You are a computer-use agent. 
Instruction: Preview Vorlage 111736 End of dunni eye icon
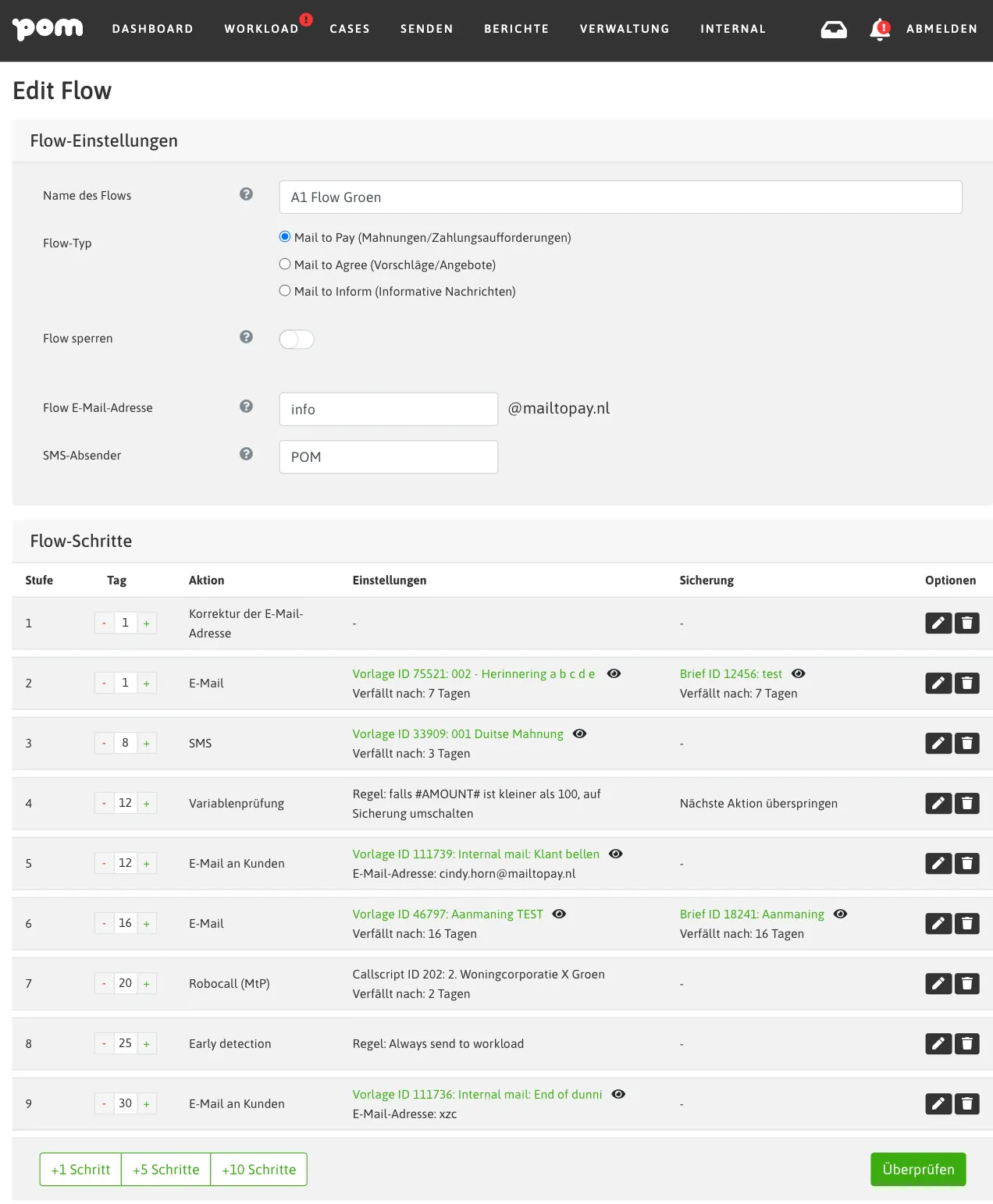(x=619, y=1094)
